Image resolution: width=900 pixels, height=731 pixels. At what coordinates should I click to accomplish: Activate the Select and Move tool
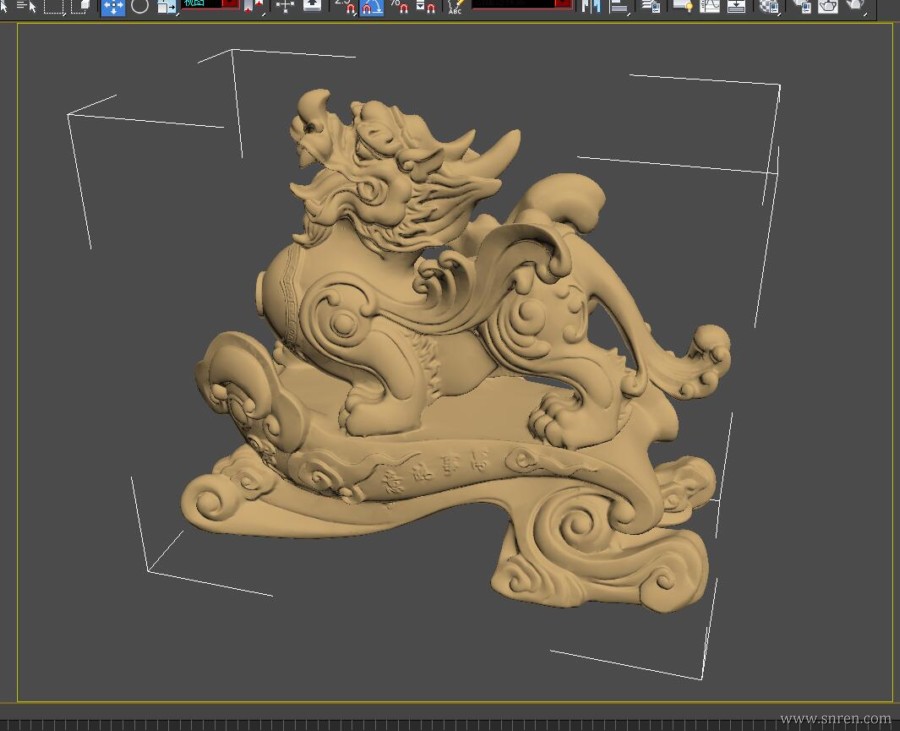(x=113, y=6)
